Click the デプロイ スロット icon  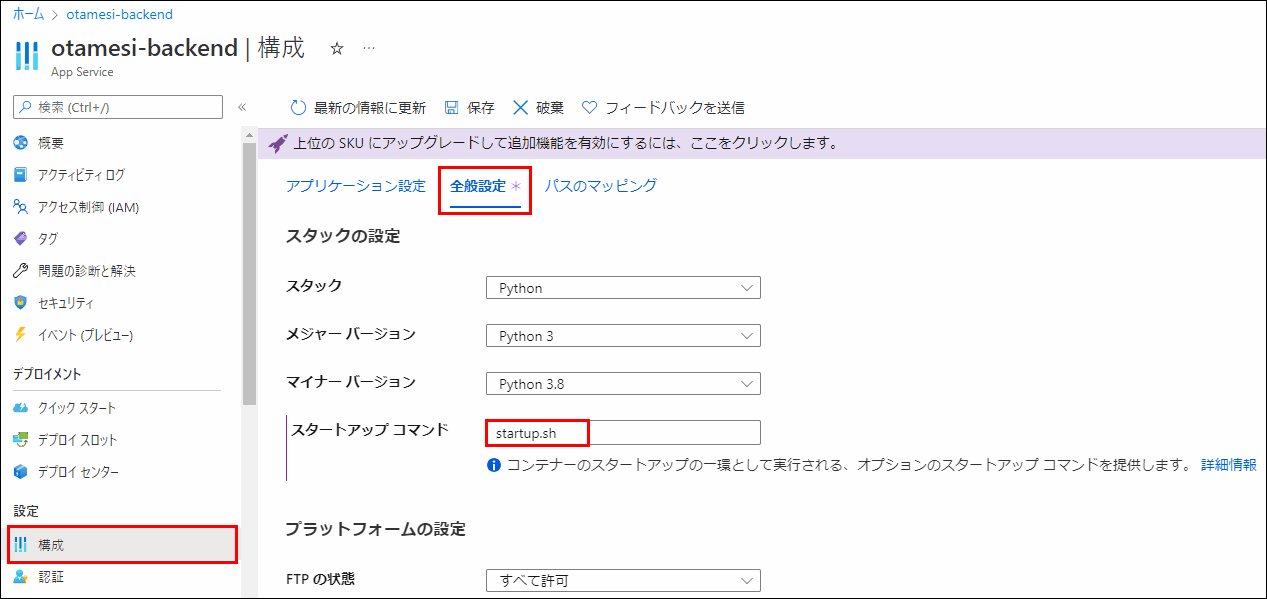tap(21, 440)
